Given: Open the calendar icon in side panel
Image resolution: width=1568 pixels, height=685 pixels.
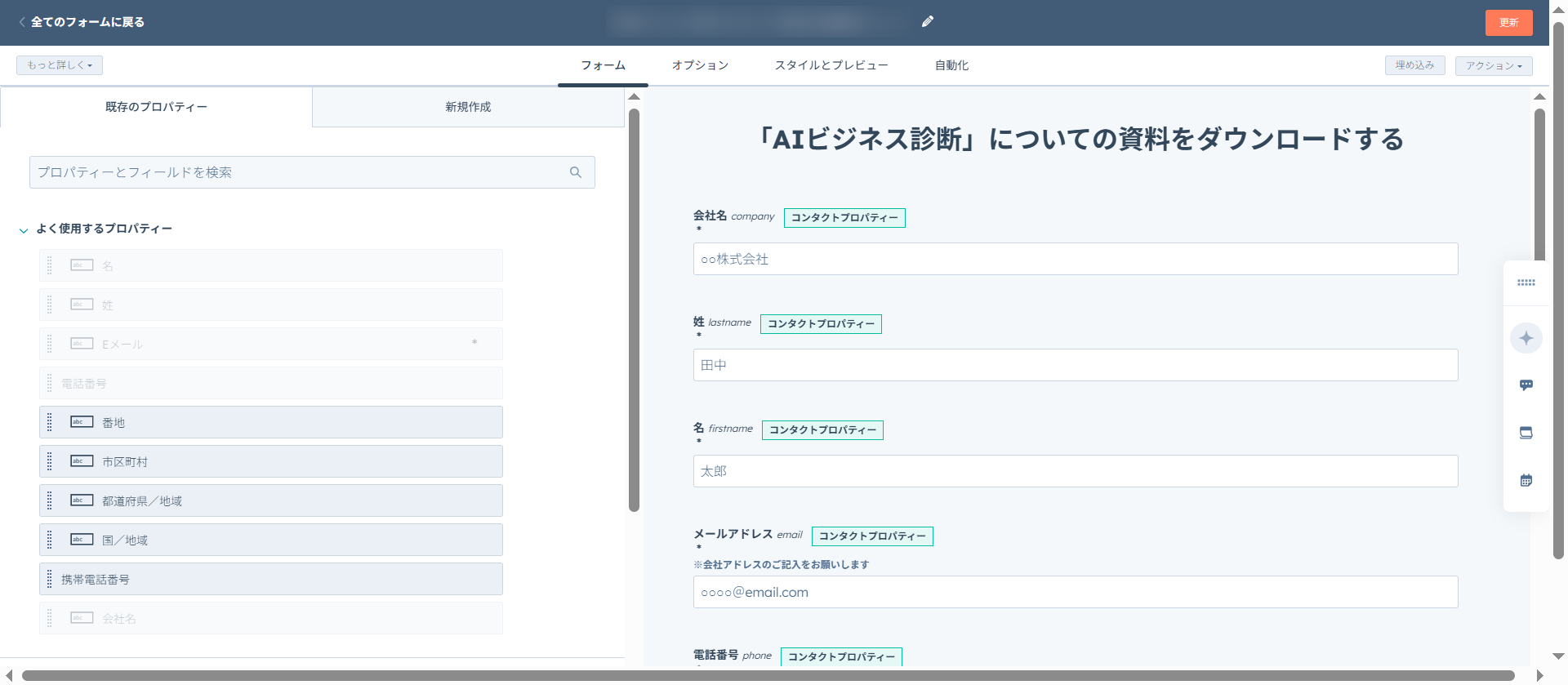Looking at the screenshot, I should (1526, 480).
